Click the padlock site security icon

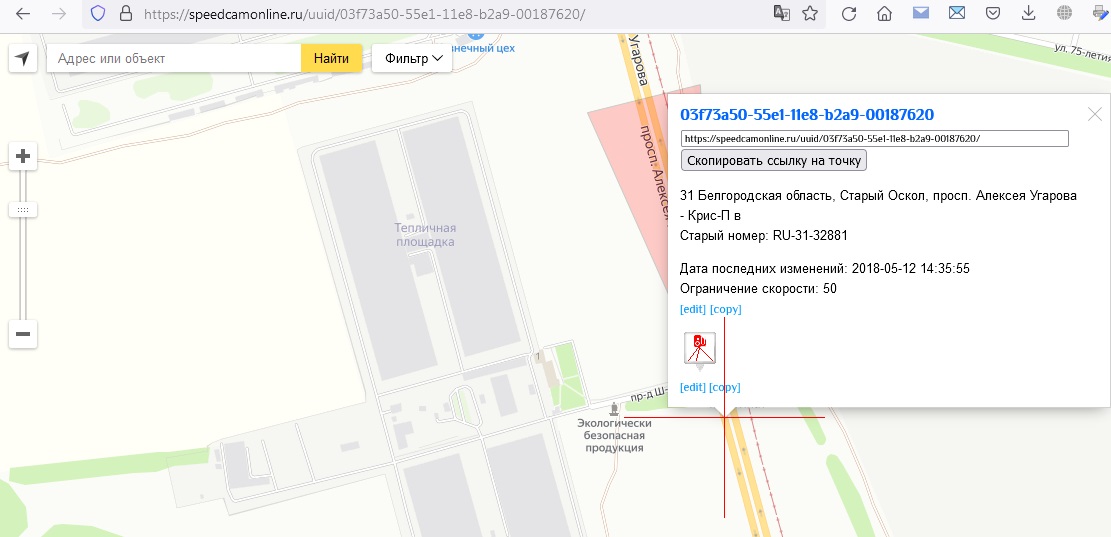tap(125, 14)
